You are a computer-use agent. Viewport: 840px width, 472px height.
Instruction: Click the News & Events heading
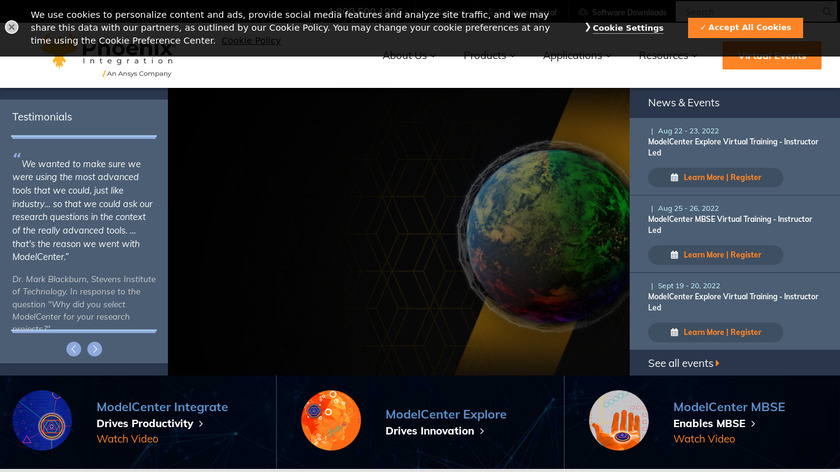[x=684, y=103]
